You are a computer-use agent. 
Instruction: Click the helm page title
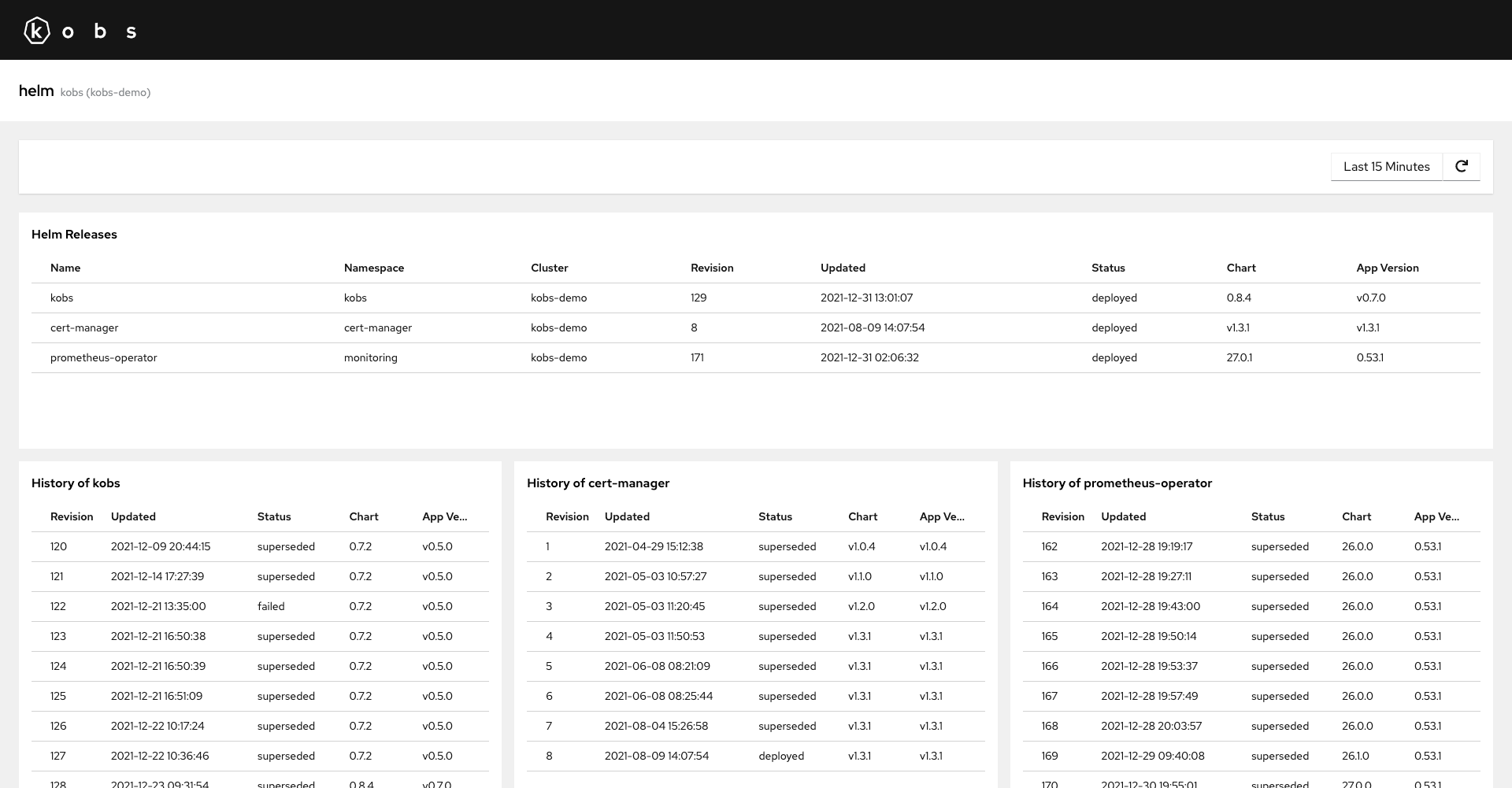click(x=36, y=91)
